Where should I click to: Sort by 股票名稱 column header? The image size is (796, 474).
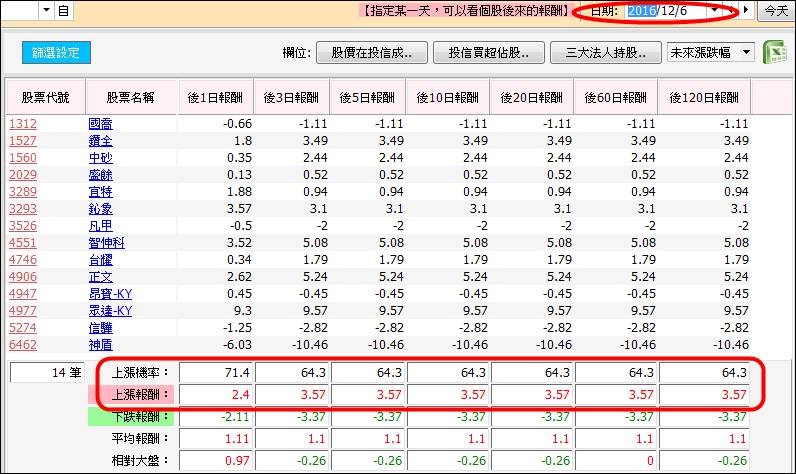[131, 97]
